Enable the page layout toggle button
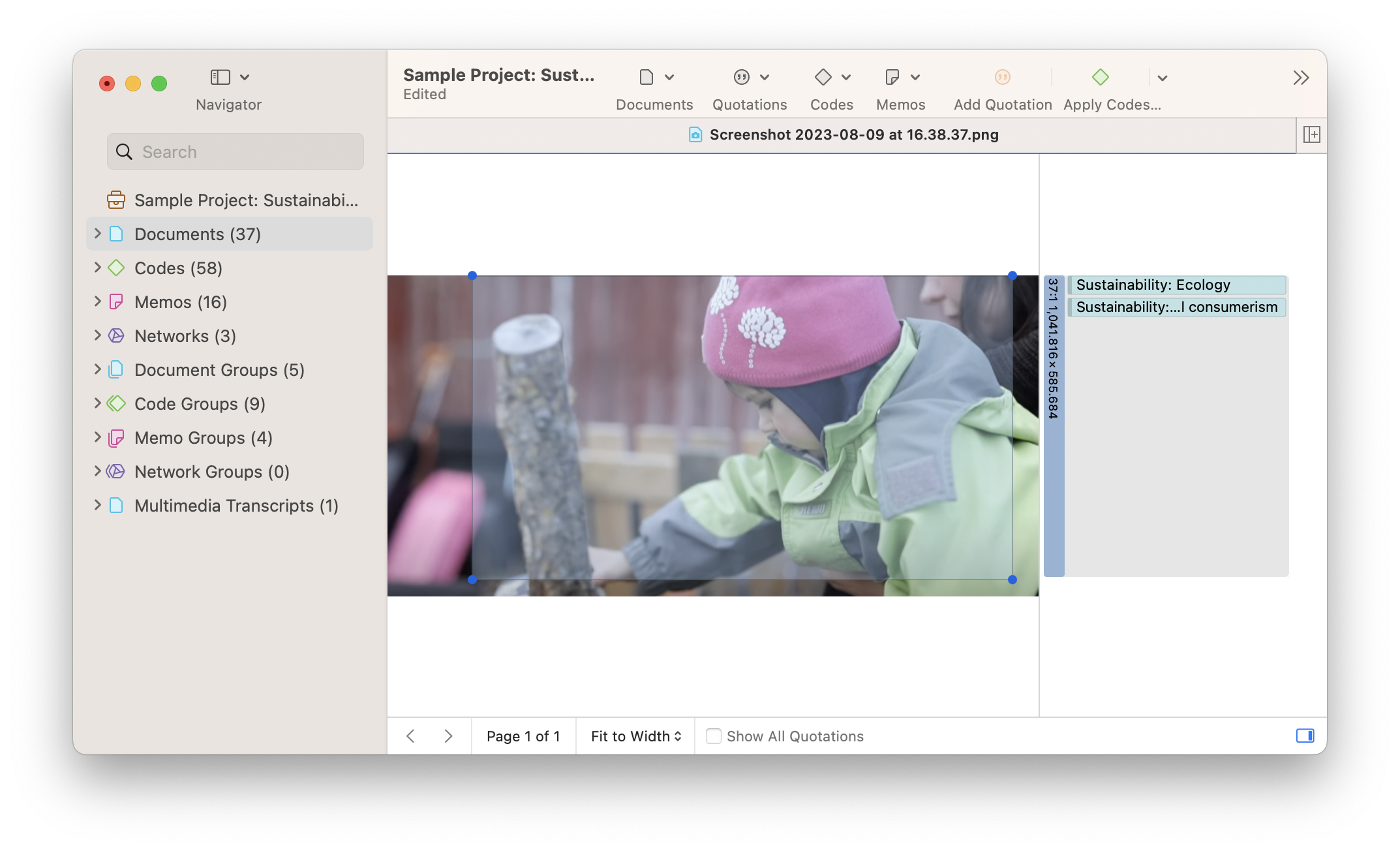Screen dimensions: 1400x851 click(1306, 735)
